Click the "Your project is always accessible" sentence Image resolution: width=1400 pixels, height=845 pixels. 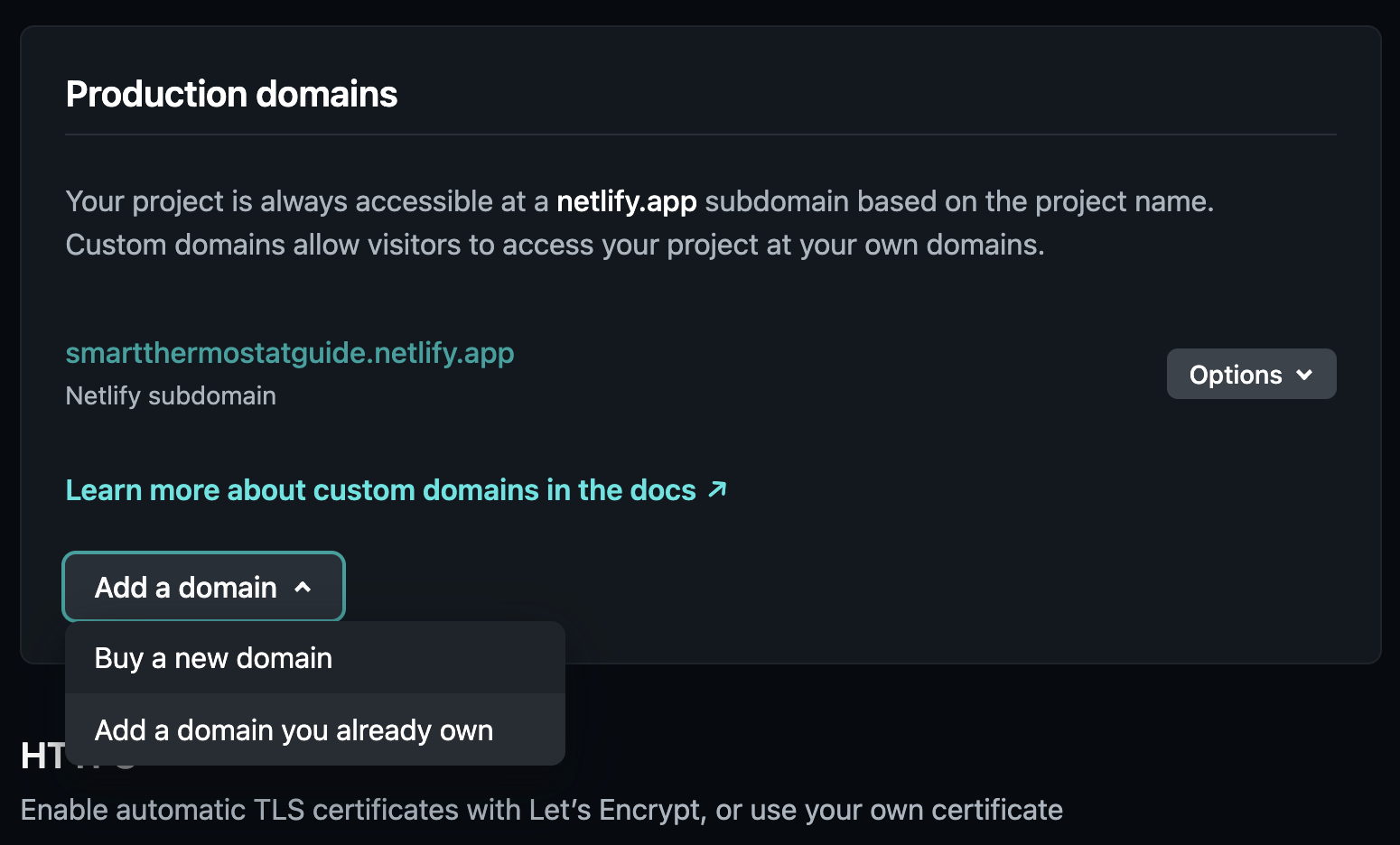click(x=307, y=201)
